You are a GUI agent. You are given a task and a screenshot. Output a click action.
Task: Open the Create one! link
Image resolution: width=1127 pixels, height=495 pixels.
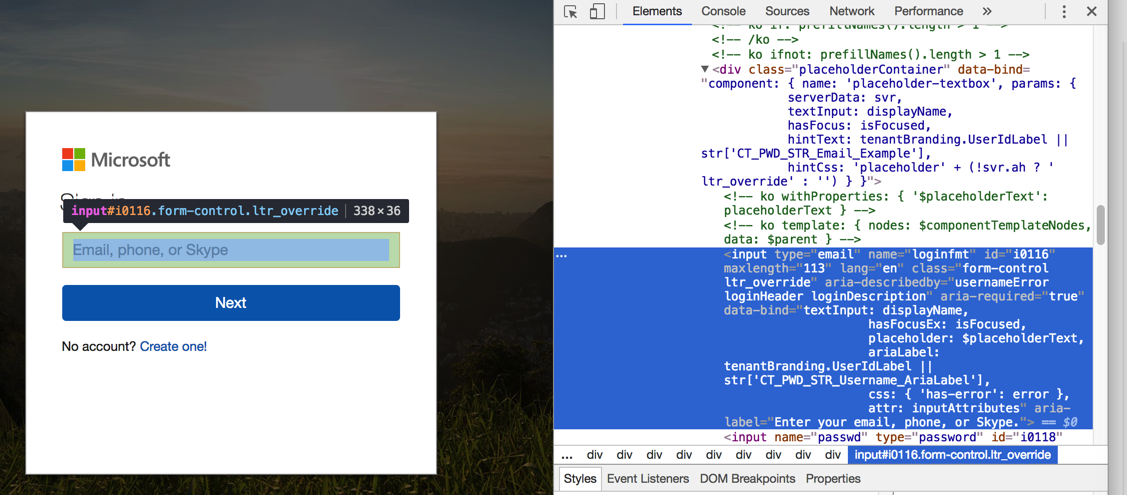(x=173, y=346)
